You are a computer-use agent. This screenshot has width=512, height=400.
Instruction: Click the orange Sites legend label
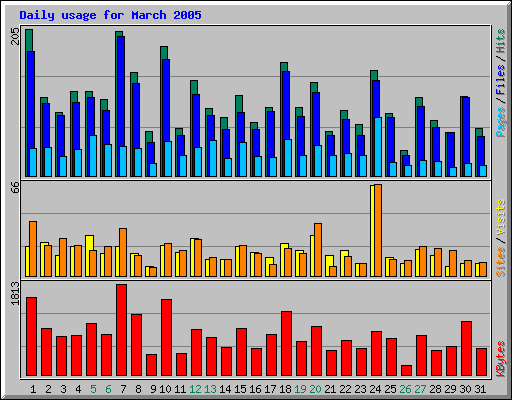point(501,262)
